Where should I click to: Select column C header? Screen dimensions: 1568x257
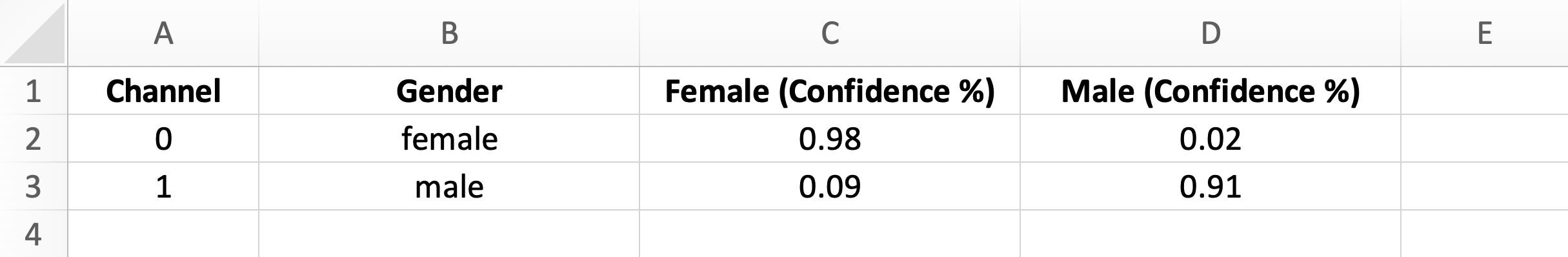(x=830, y=32)
